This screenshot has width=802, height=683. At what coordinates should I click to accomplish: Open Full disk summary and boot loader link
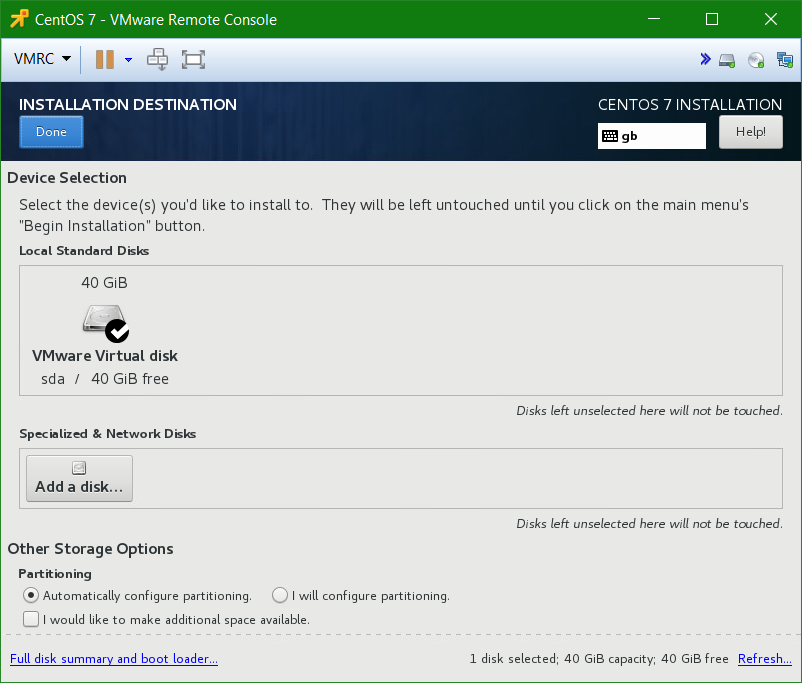[x=114, y=658]
